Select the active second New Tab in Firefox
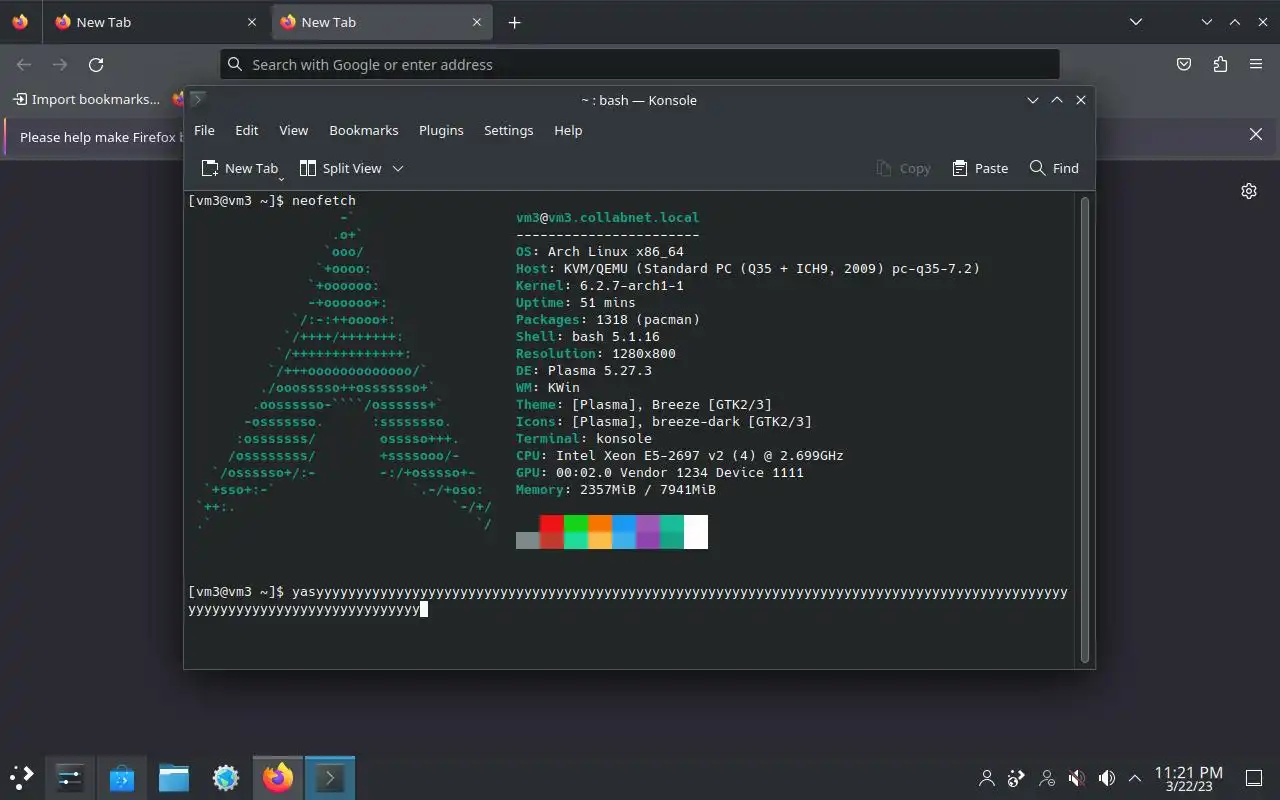This screenshot has height=800, width=1280. pos(381,22)
